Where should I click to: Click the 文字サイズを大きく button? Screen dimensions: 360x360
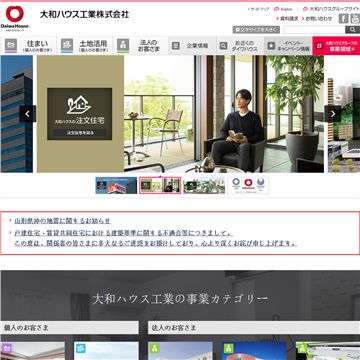tap(256, 30)
